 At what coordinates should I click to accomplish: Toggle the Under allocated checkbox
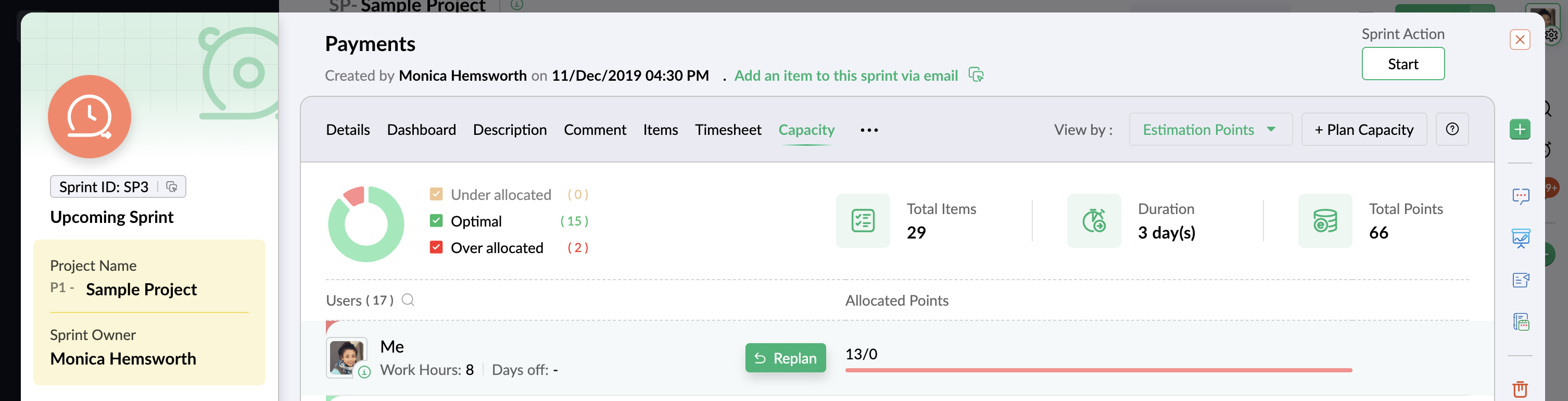[436, 194]
